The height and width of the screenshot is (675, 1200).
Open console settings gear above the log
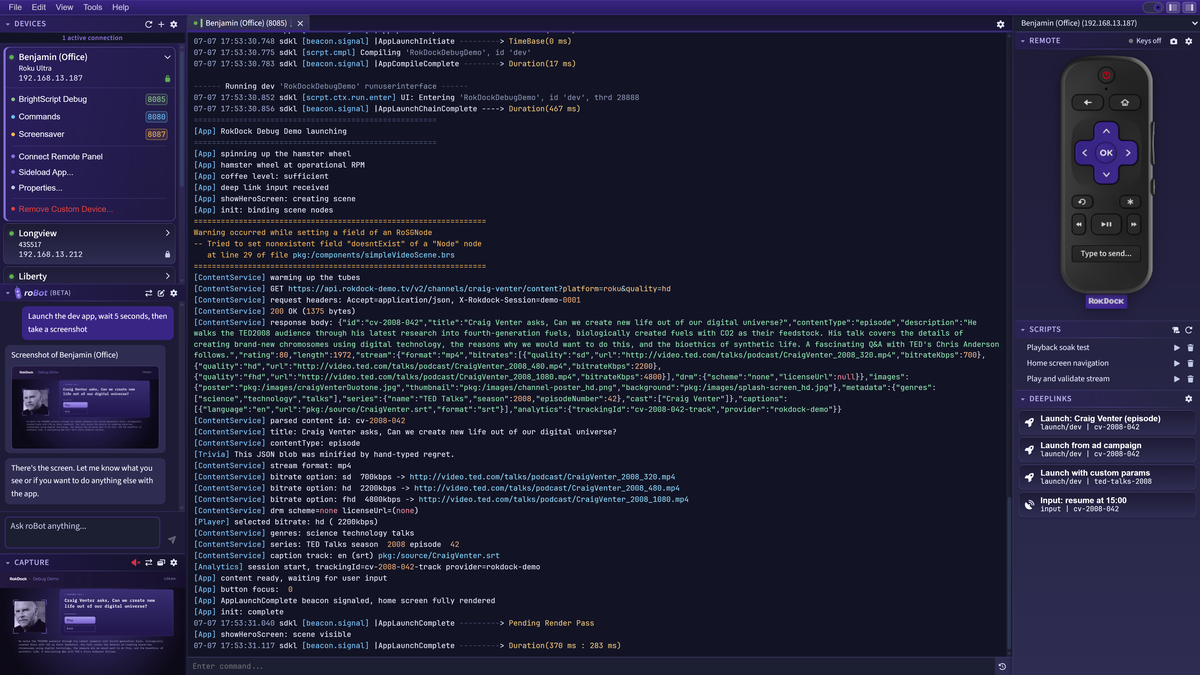tap(1000, 24)
